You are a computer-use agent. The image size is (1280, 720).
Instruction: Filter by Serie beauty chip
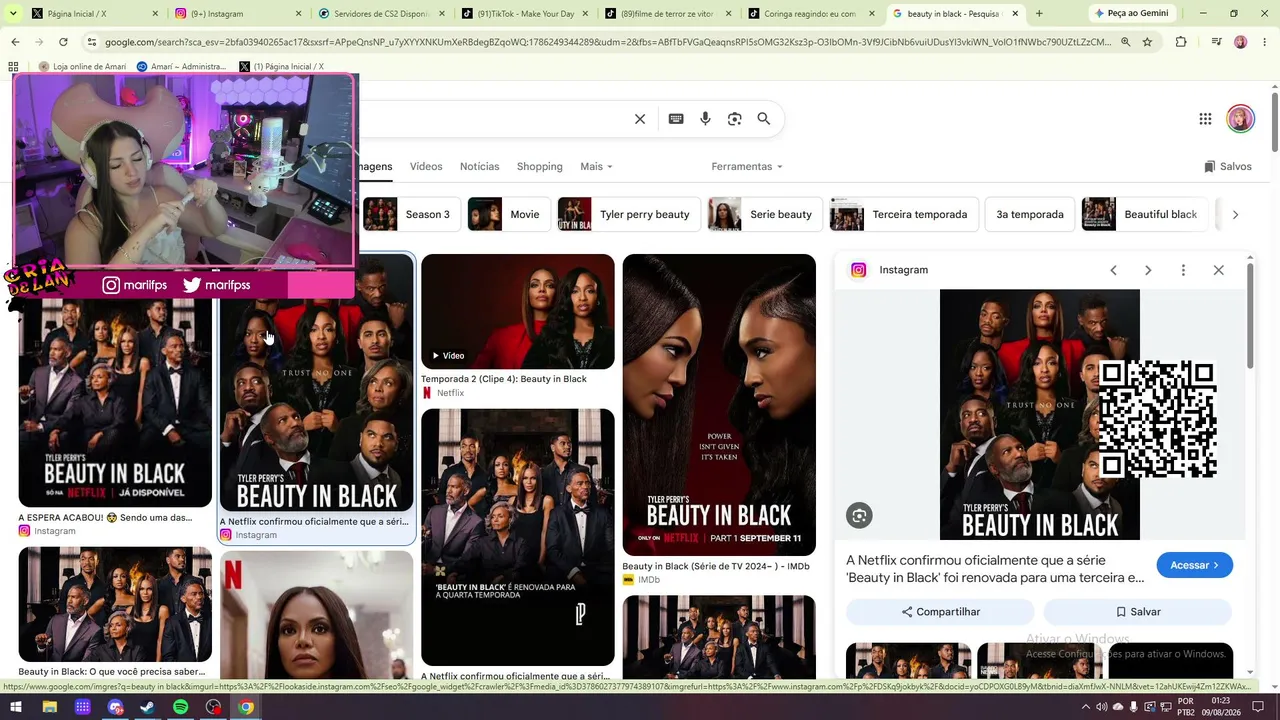click(x=765, y=214)
